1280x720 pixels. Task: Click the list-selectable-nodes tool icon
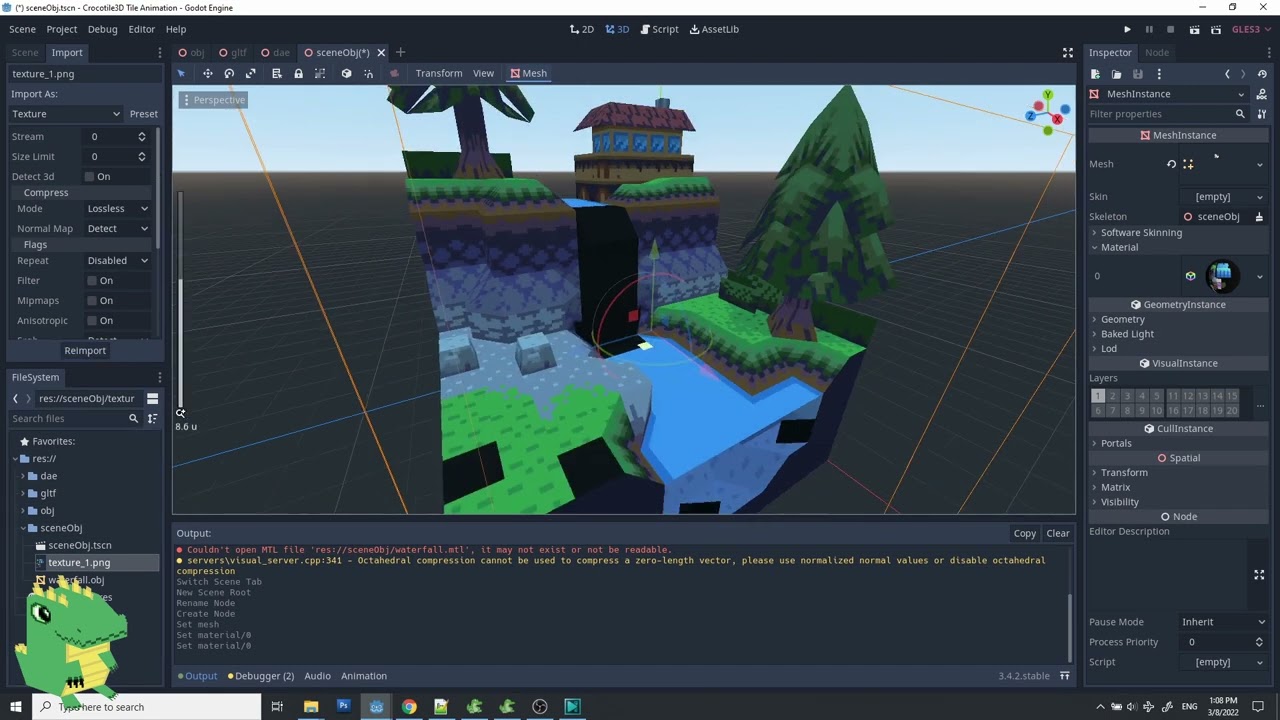pos(277,73)
